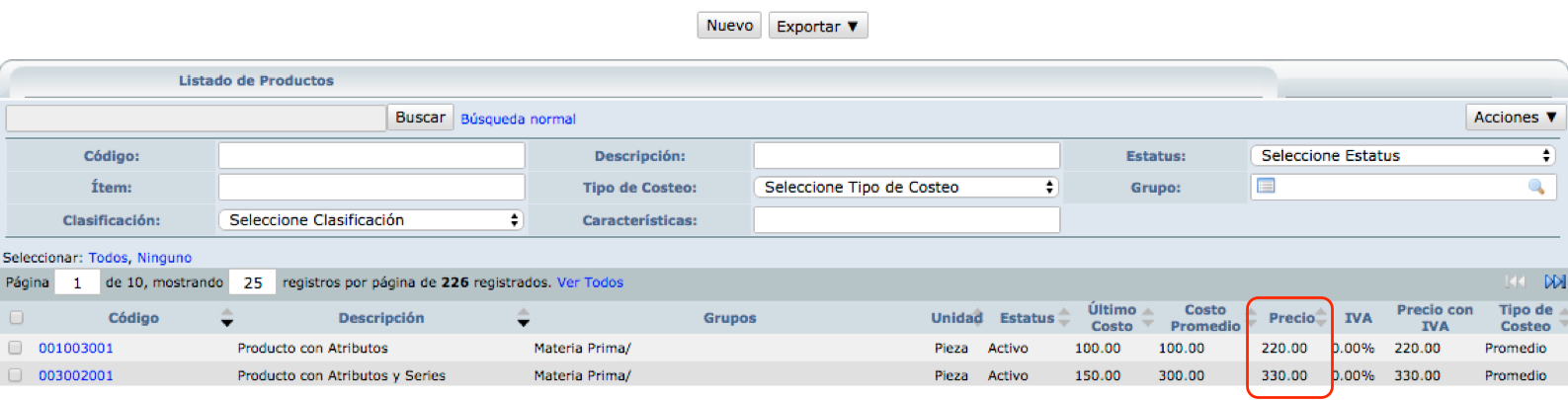Open the Exportar menu
Image resolution: width=1568 pixels, height=400 pixels.
tap(818, 26)
